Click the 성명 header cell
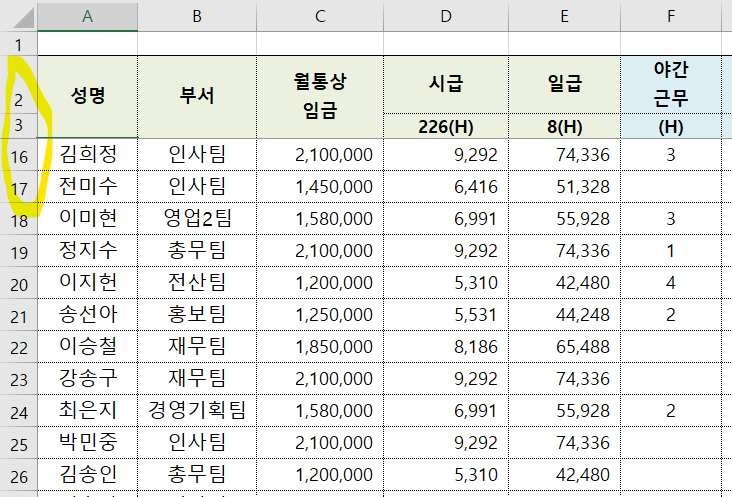 coord(87,97)
